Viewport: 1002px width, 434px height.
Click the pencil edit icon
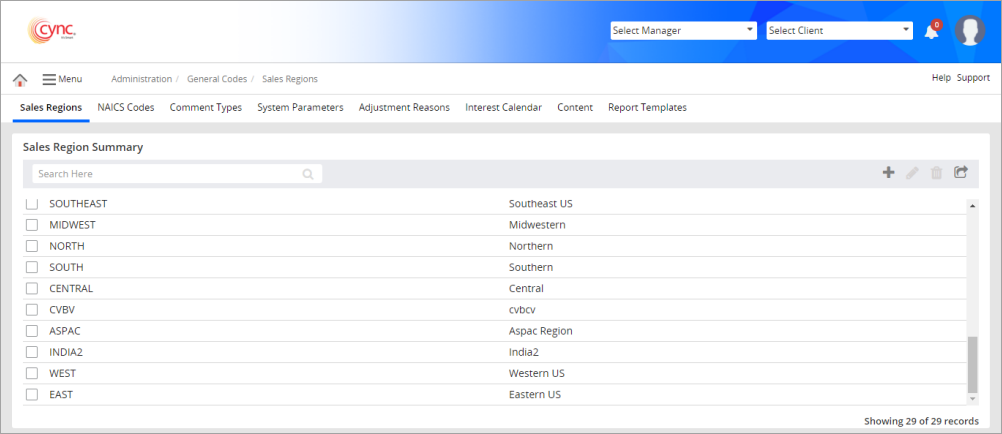coord(912,173)
